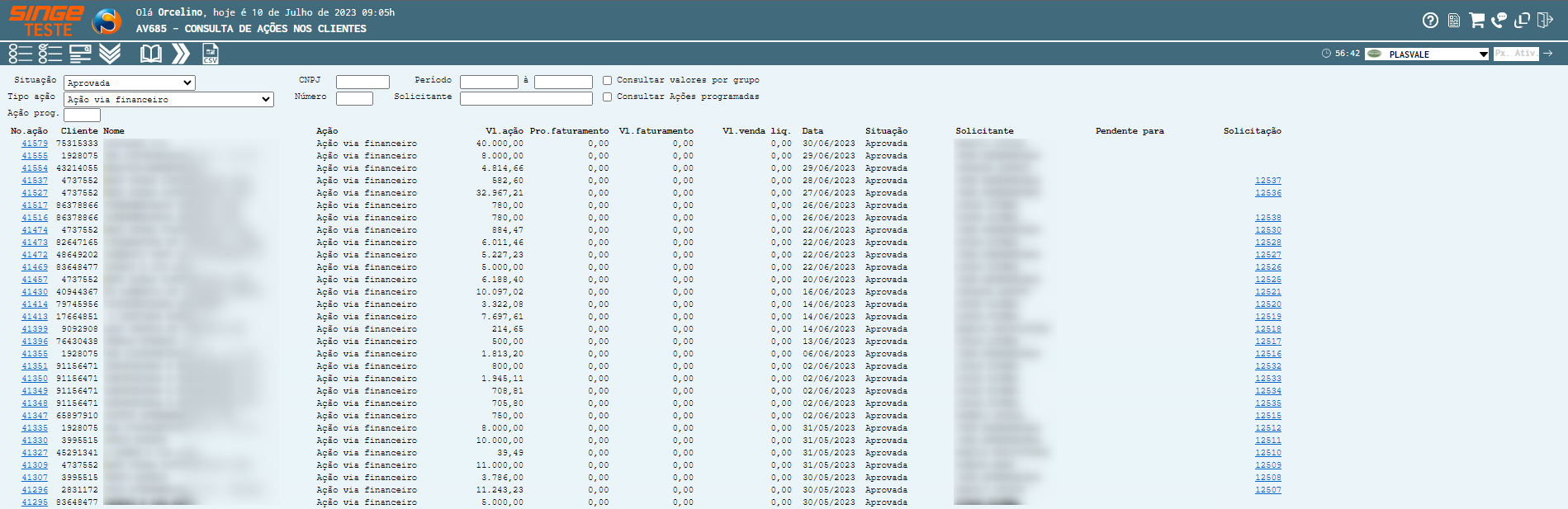Expand the Tipo ação dropdown
Screen dimensions: 1568x509
click(x=168, y=99)
